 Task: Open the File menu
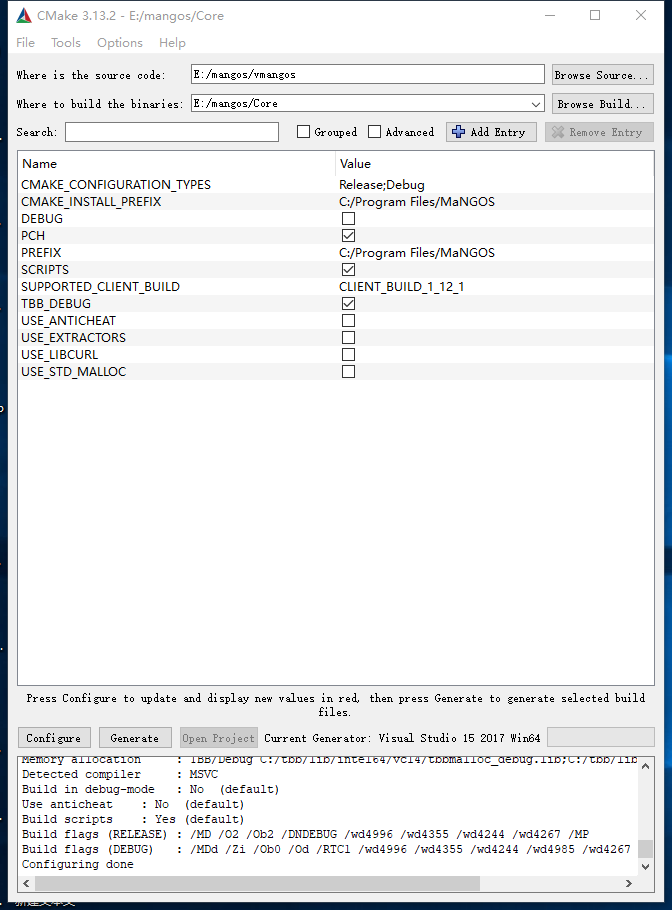[x=26, y=43]
